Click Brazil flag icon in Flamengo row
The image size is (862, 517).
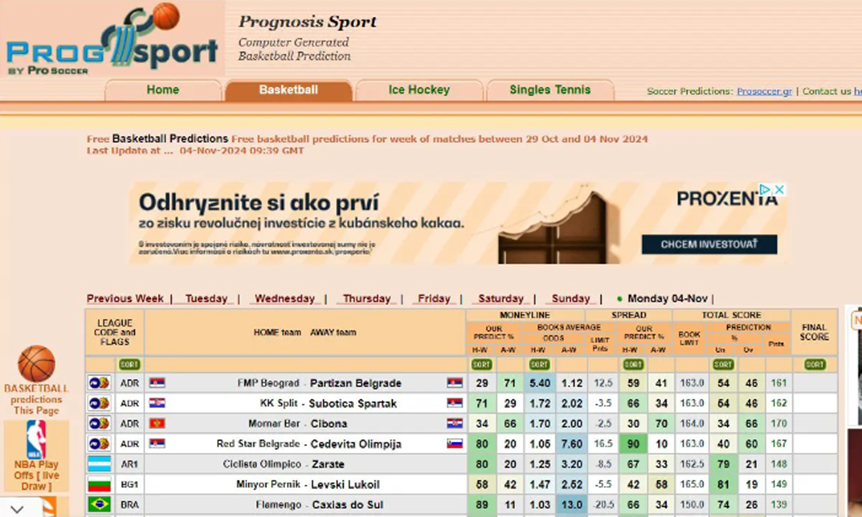click(99, 505)
